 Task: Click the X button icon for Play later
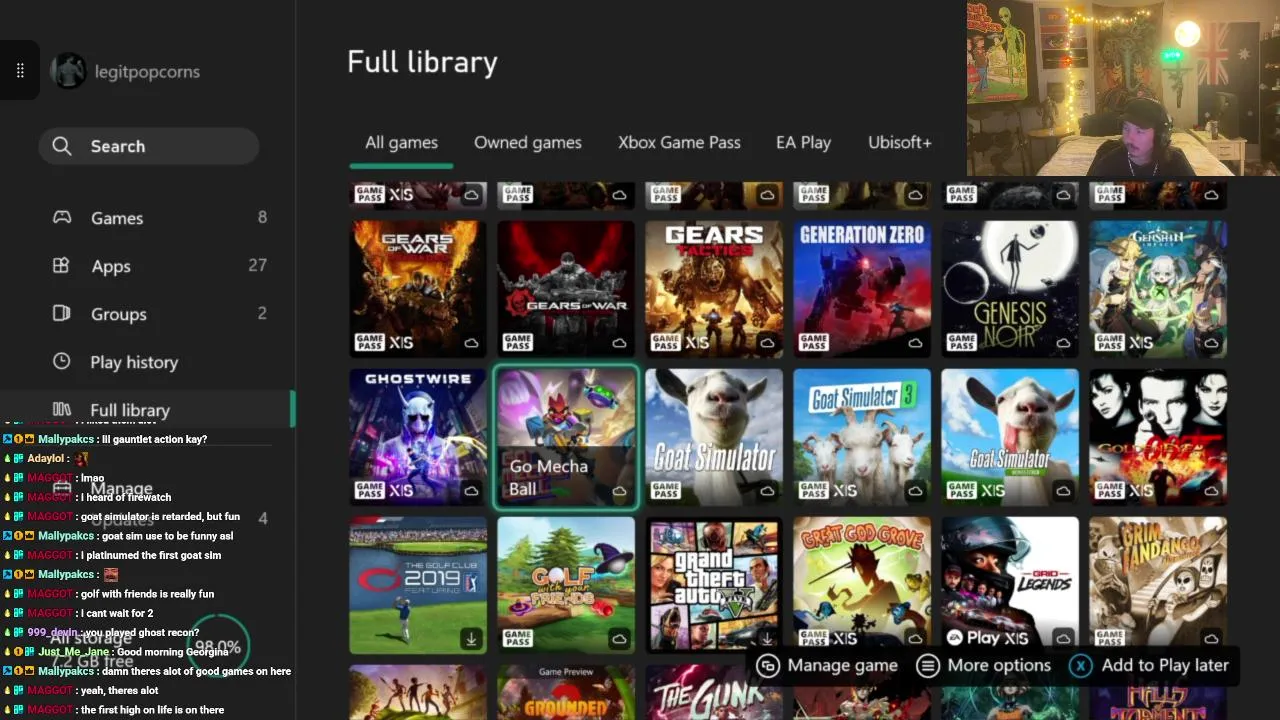[x=1081, y=665]
